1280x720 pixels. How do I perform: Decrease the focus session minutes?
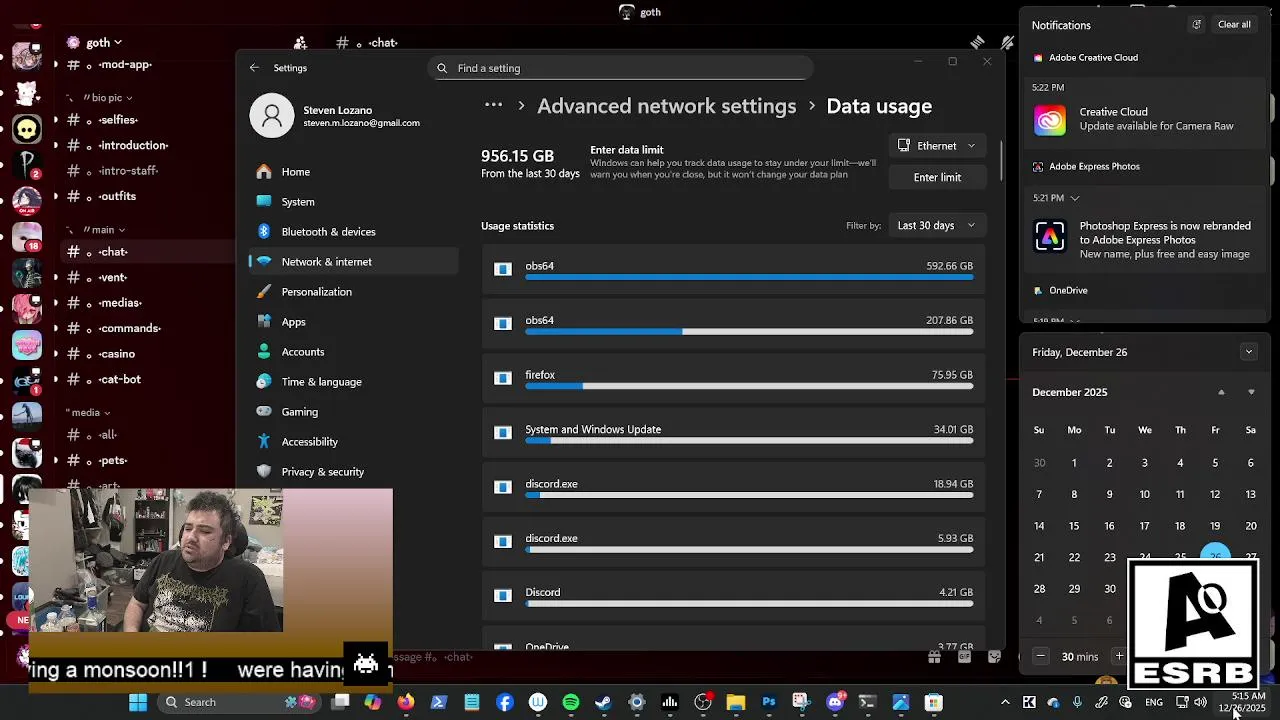point(1040,656)
